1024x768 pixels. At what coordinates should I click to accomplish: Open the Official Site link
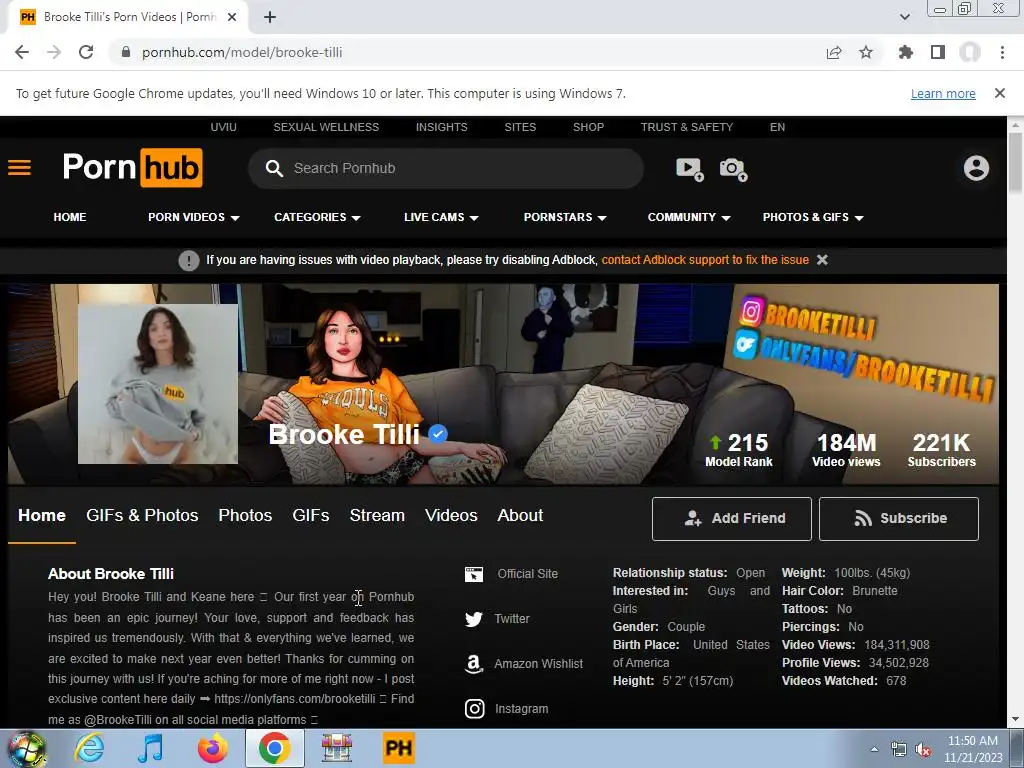[528, 574]
